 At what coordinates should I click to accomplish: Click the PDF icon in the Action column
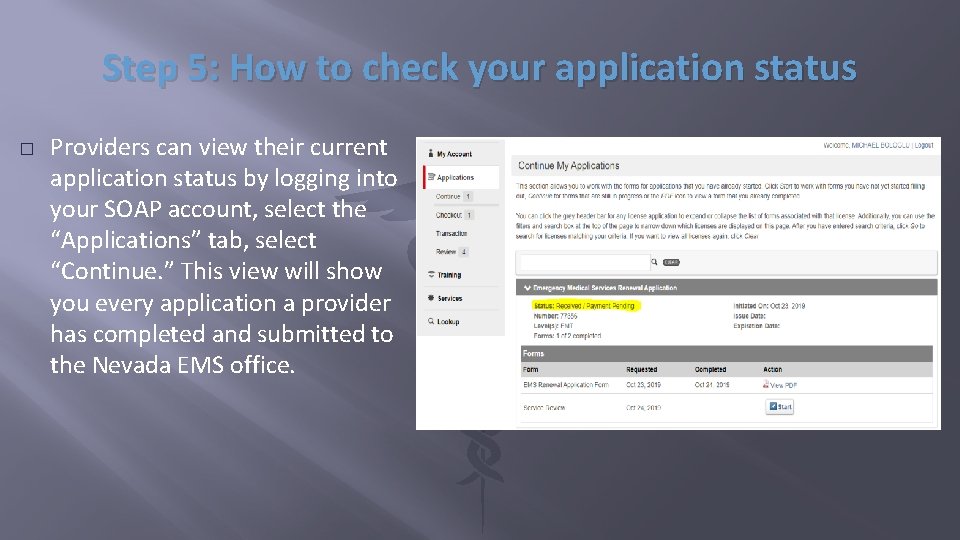coord(765,384)
